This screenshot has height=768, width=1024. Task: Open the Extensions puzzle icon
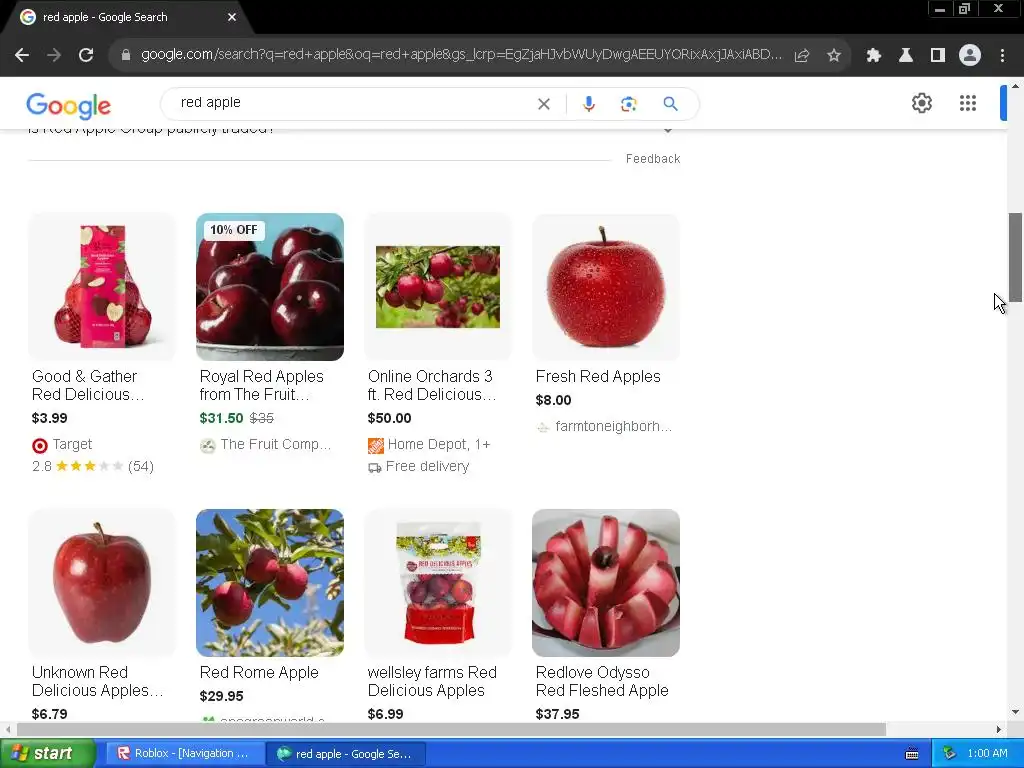coord(873,55)
